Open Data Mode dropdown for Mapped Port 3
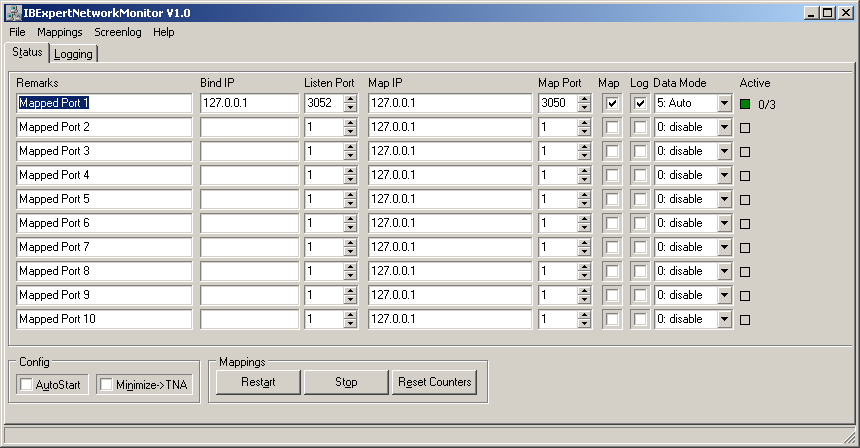The width and height of the screenshot is (860, 448). point(725,151)
